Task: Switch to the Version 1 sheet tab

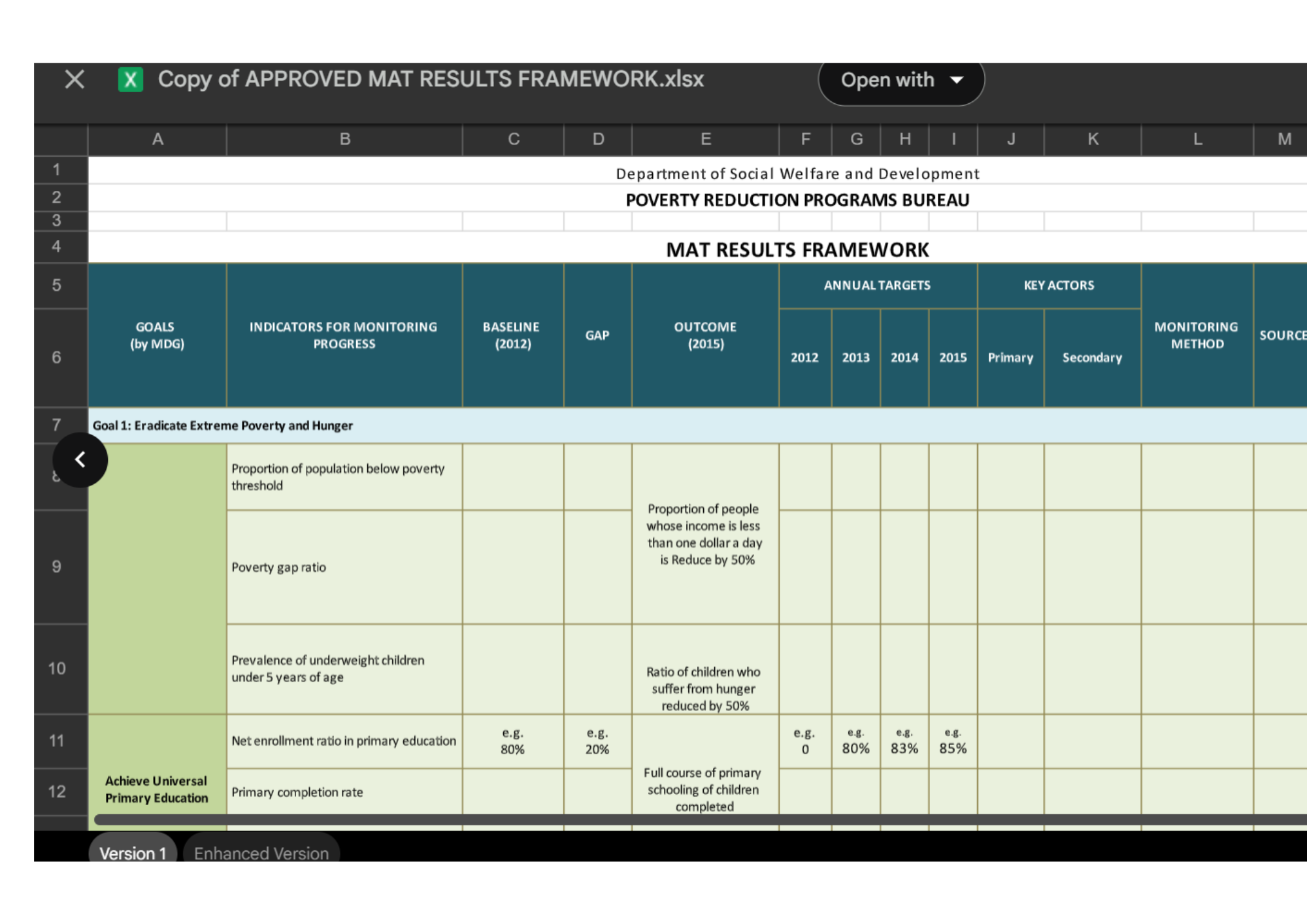Action: point(133,852)
